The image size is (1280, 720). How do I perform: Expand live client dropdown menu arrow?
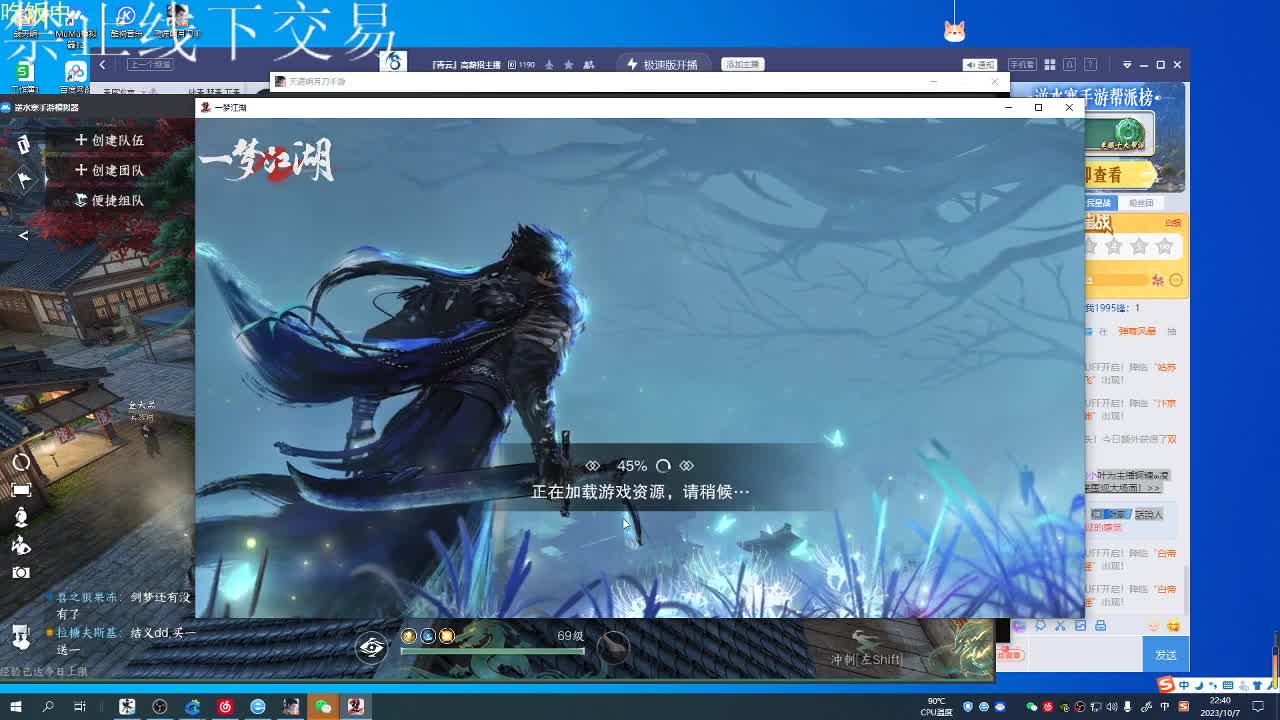click(1127, 65)
